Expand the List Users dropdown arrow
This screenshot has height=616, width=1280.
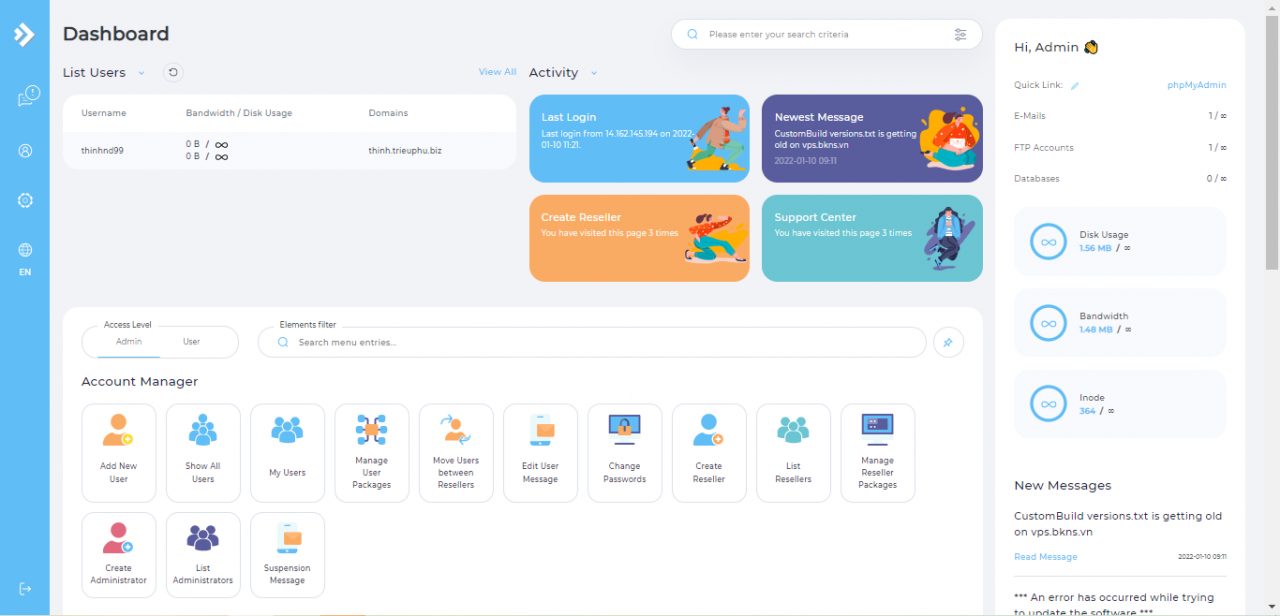(x=141, y=73)
